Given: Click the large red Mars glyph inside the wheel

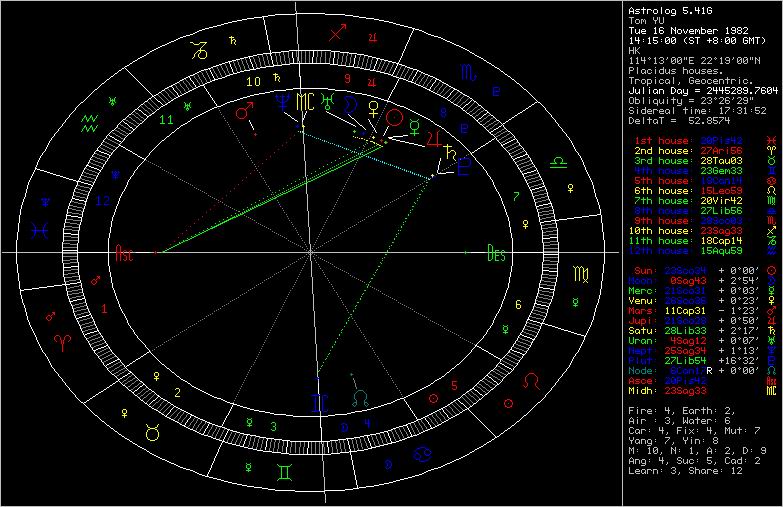Looking at the screenshot, I should pyautogui.click(x=245, y=111).
